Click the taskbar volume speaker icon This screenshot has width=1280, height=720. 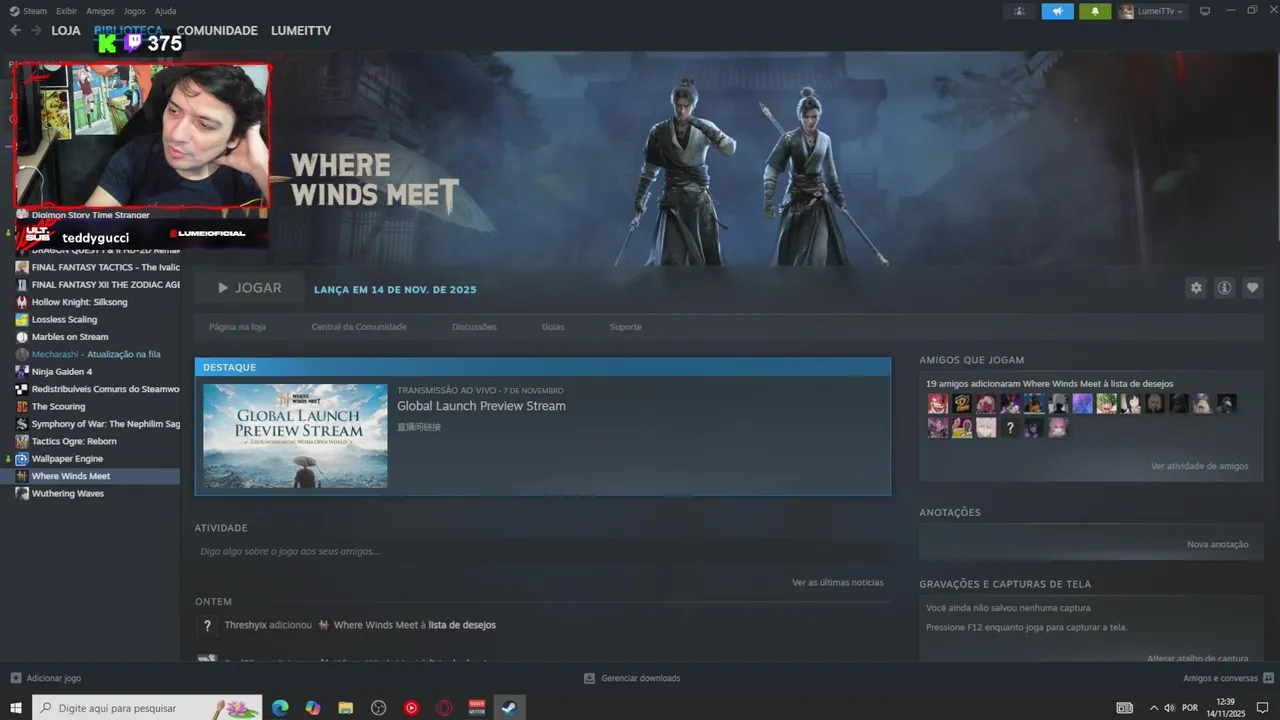tap(1169, 708)
